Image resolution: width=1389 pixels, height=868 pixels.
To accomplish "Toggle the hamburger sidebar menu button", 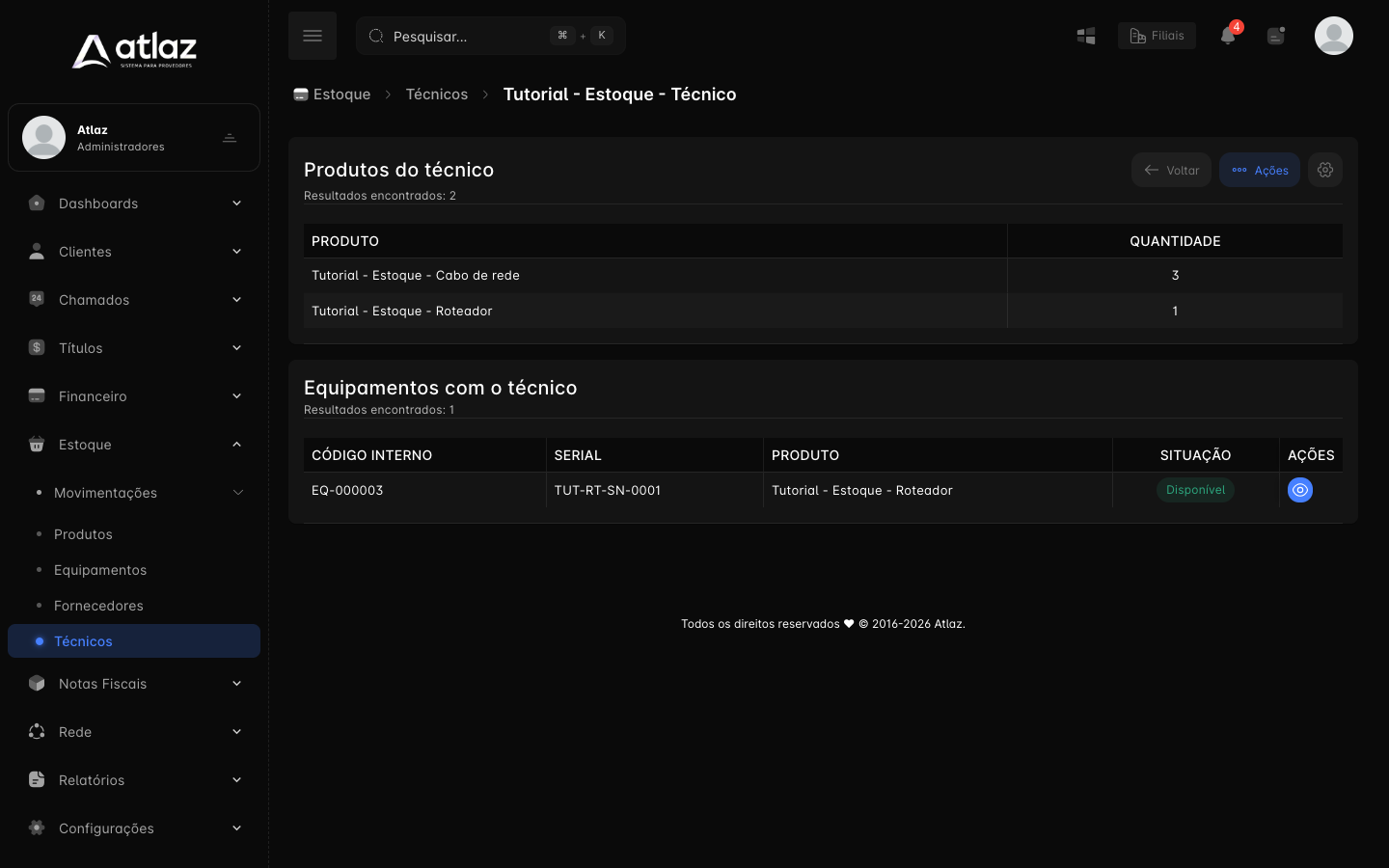I will tap(313, 36).
